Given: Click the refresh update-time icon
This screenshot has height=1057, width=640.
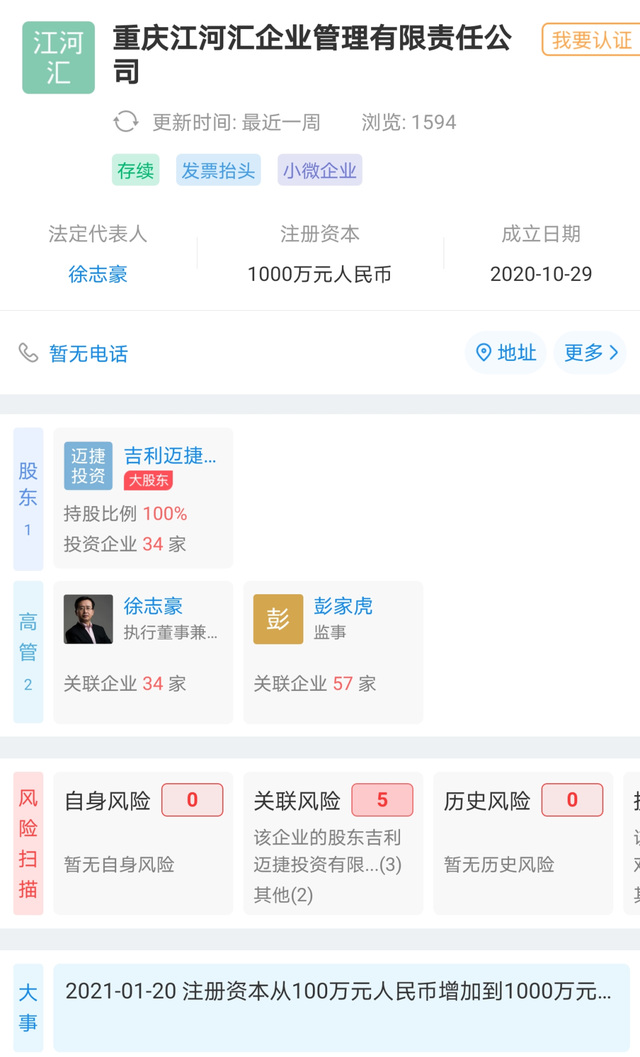Looking at the screenshot, I should 126,122.
